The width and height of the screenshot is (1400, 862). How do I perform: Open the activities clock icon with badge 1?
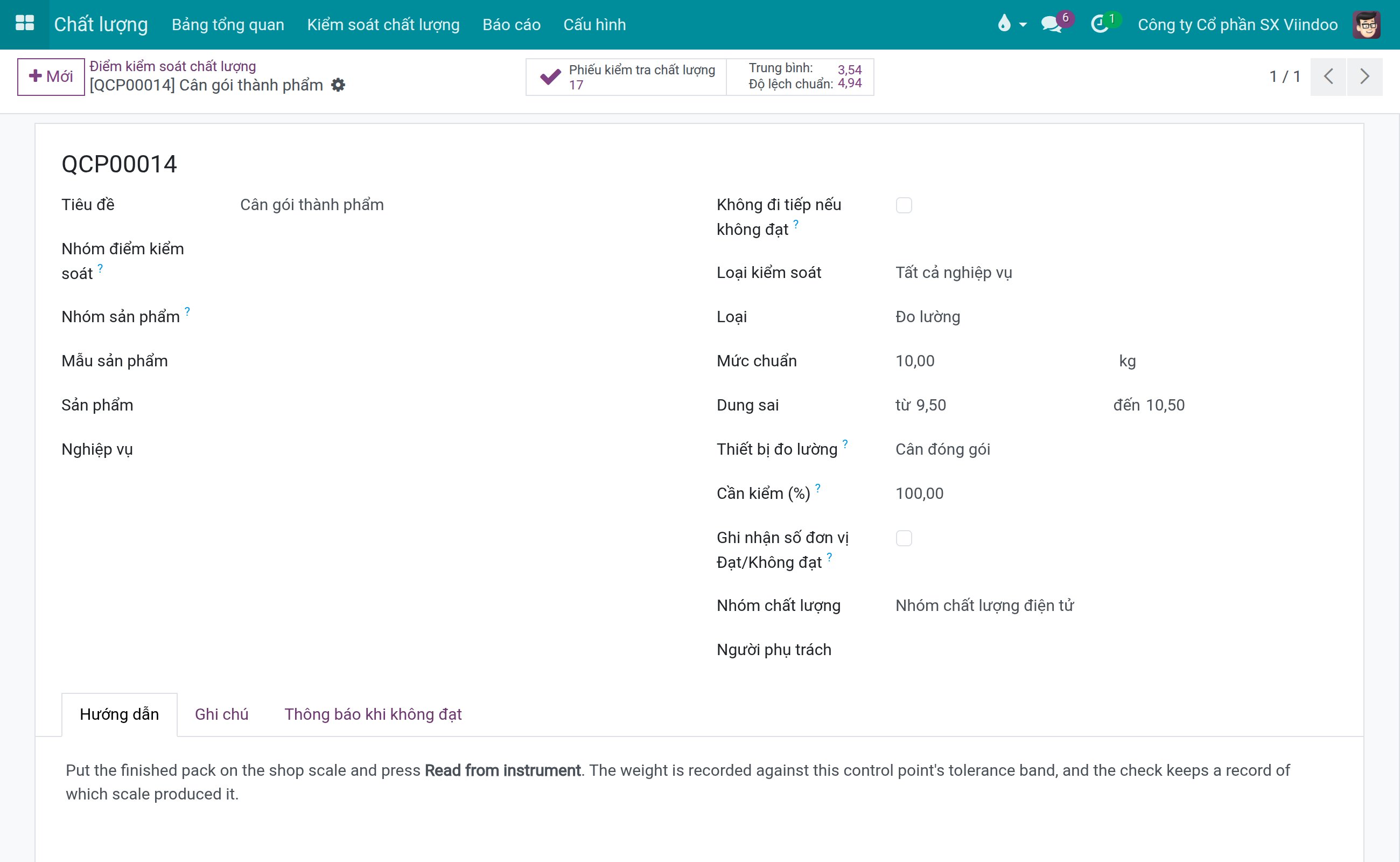[x=1105, y=24]
